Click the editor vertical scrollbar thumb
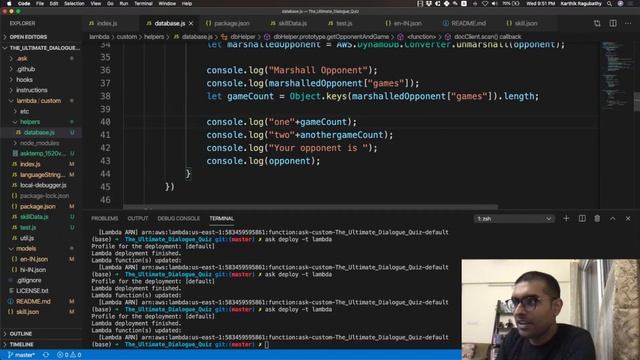 point(637,102)
